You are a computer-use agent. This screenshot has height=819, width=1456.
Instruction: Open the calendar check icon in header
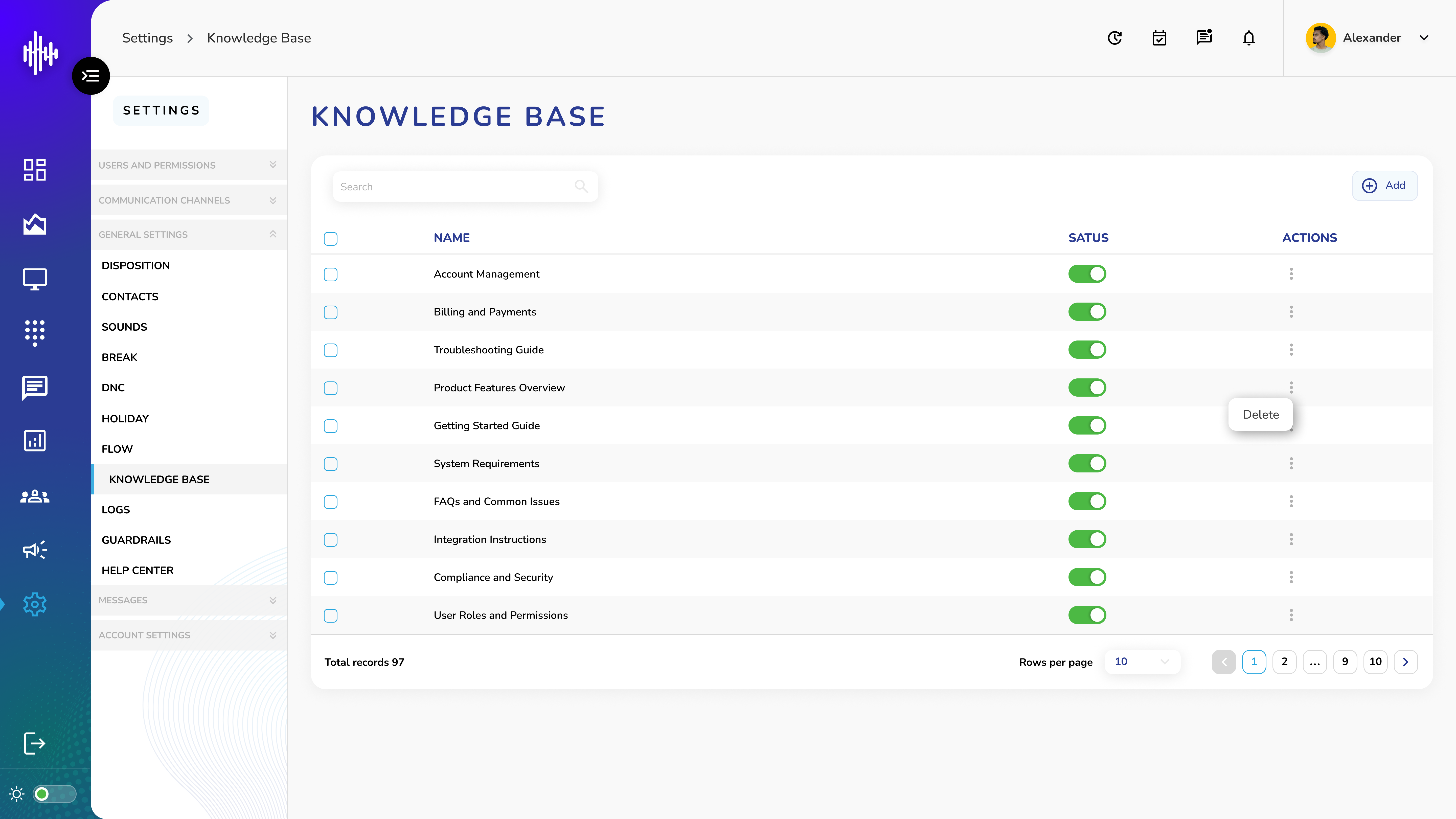point(1159,38)
